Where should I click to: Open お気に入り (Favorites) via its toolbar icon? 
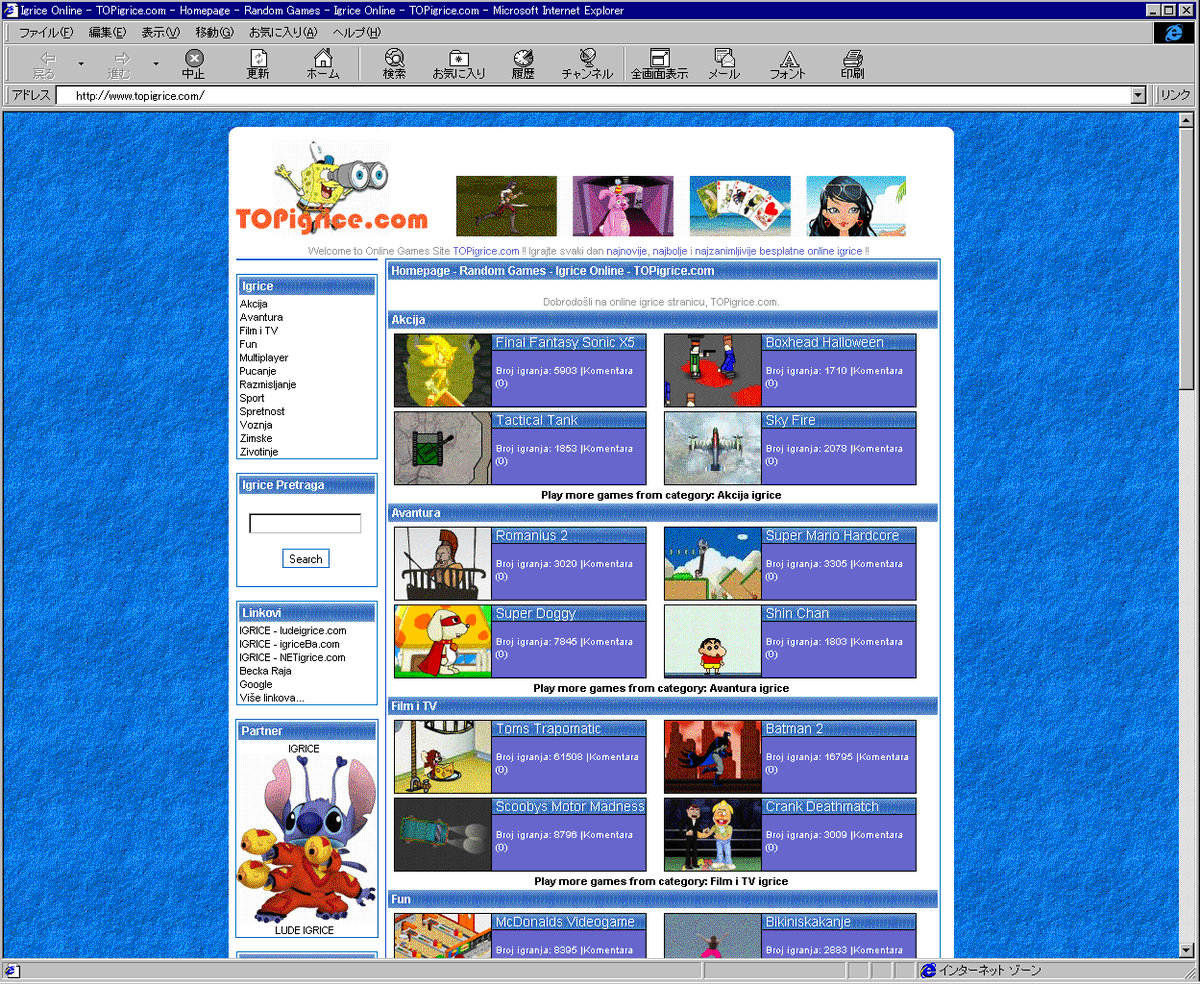459,63
